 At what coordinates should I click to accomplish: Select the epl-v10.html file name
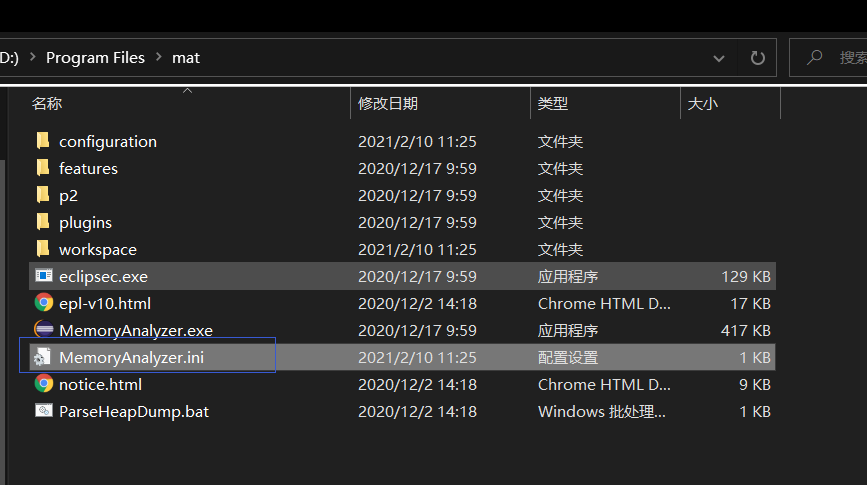pyautogui.click(x=105, y=304)
